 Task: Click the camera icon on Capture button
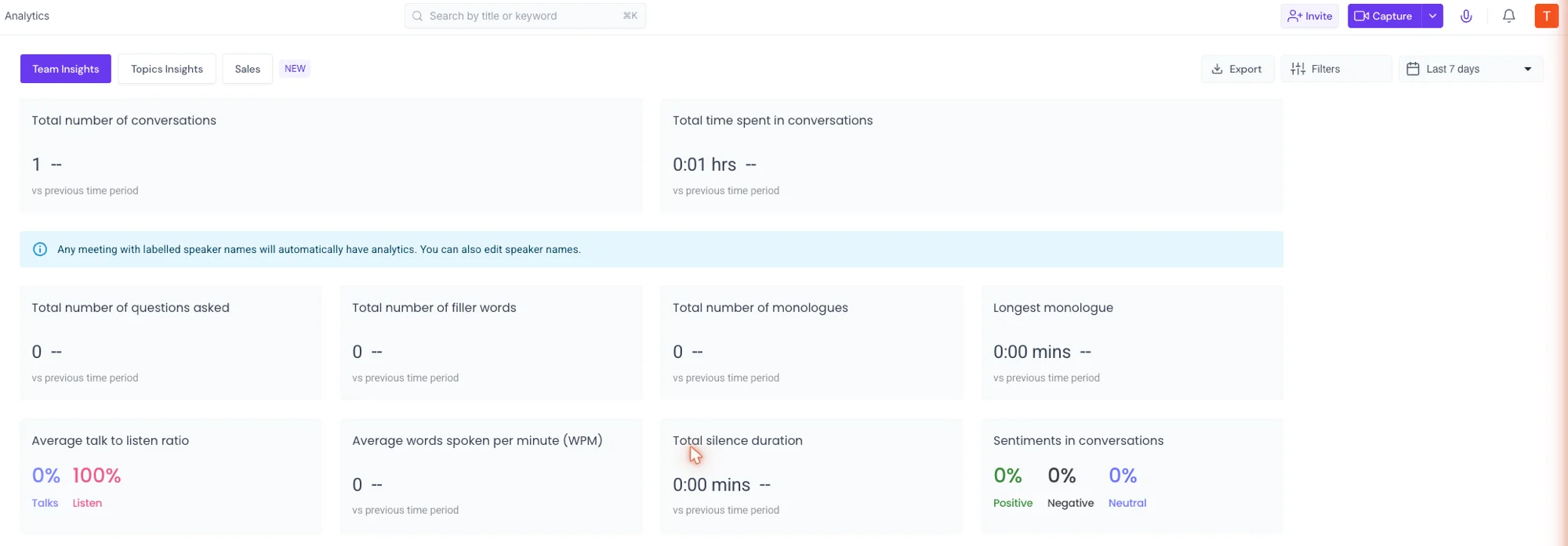[x=1361, y=16]
